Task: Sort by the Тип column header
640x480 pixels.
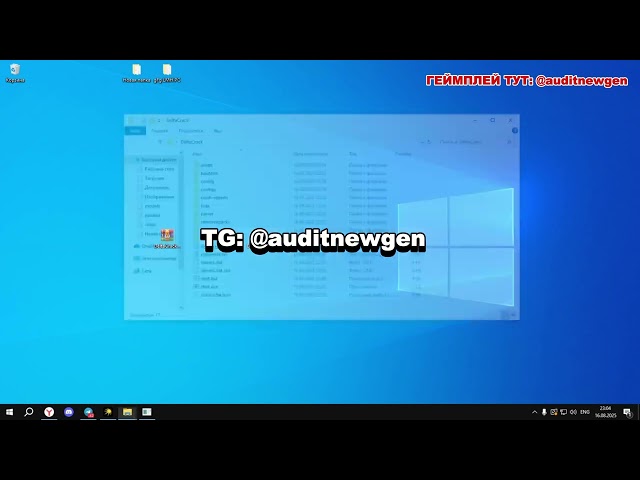Action: coord(353,154)
